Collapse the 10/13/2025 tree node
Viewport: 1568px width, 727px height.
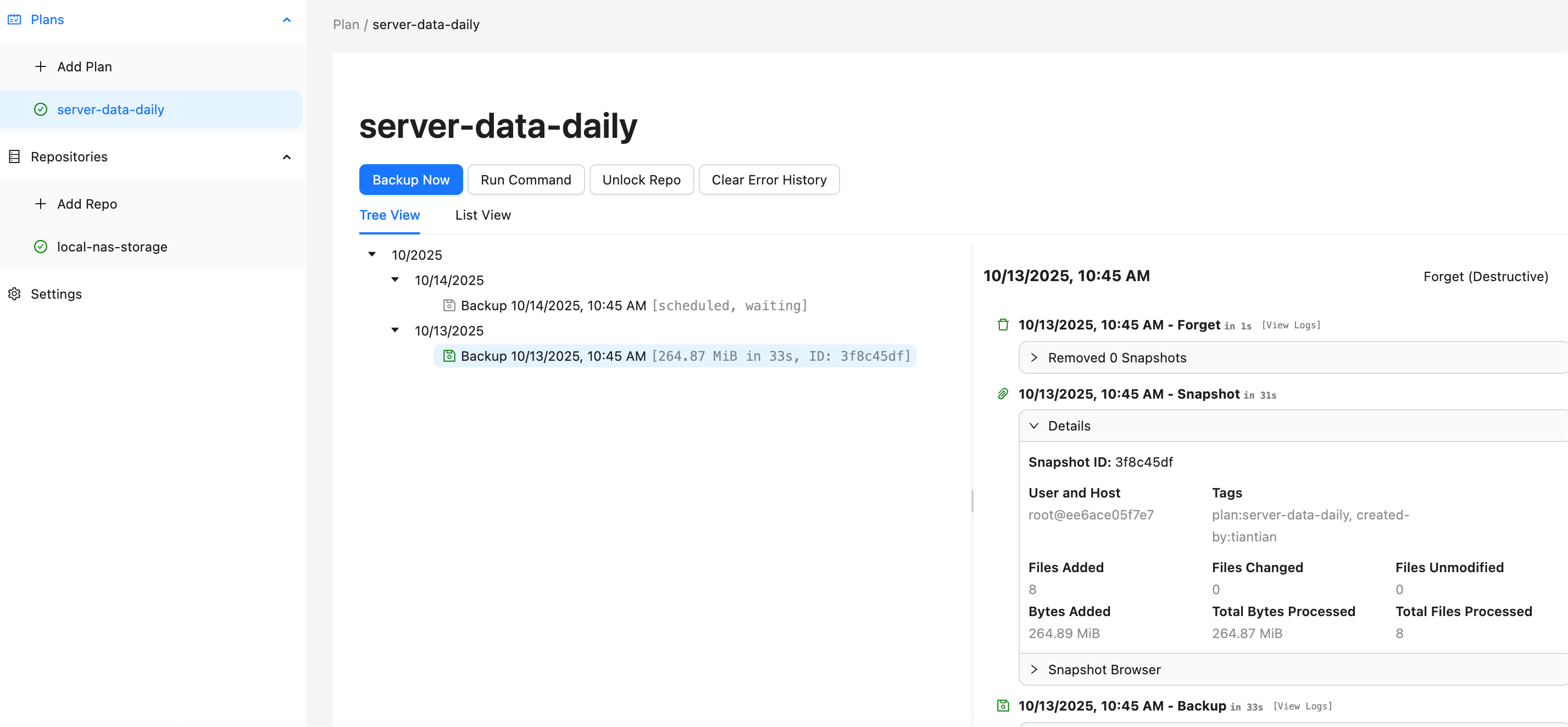coord(395,331)
